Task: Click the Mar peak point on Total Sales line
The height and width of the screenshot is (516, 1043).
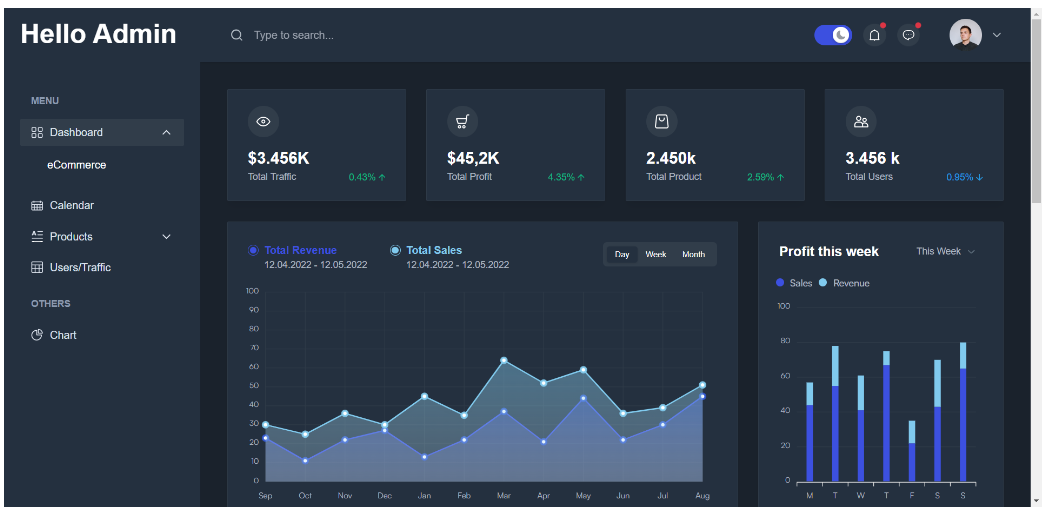Action: (x=504, y=360)
